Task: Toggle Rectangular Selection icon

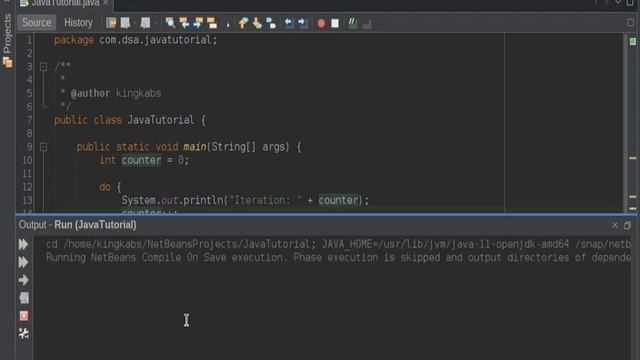Action: pos(228,24)
